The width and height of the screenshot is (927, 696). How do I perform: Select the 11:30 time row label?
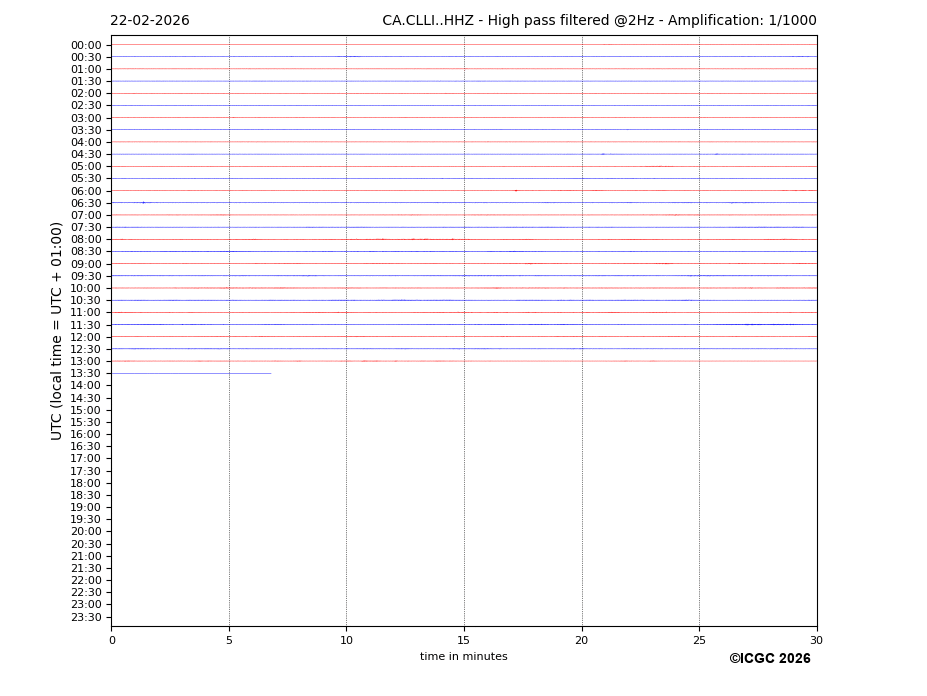tap(85, 325)
